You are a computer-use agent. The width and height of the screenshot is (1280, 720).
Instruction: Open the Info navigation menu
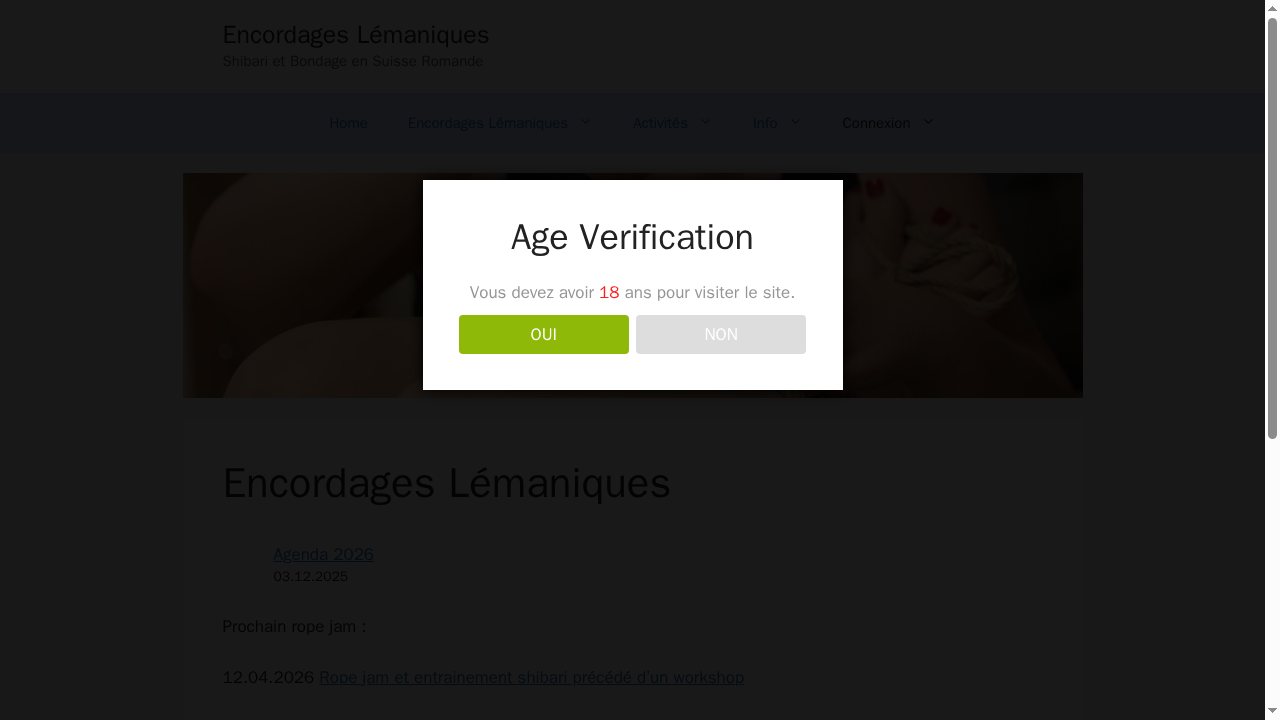click(765, 123)
